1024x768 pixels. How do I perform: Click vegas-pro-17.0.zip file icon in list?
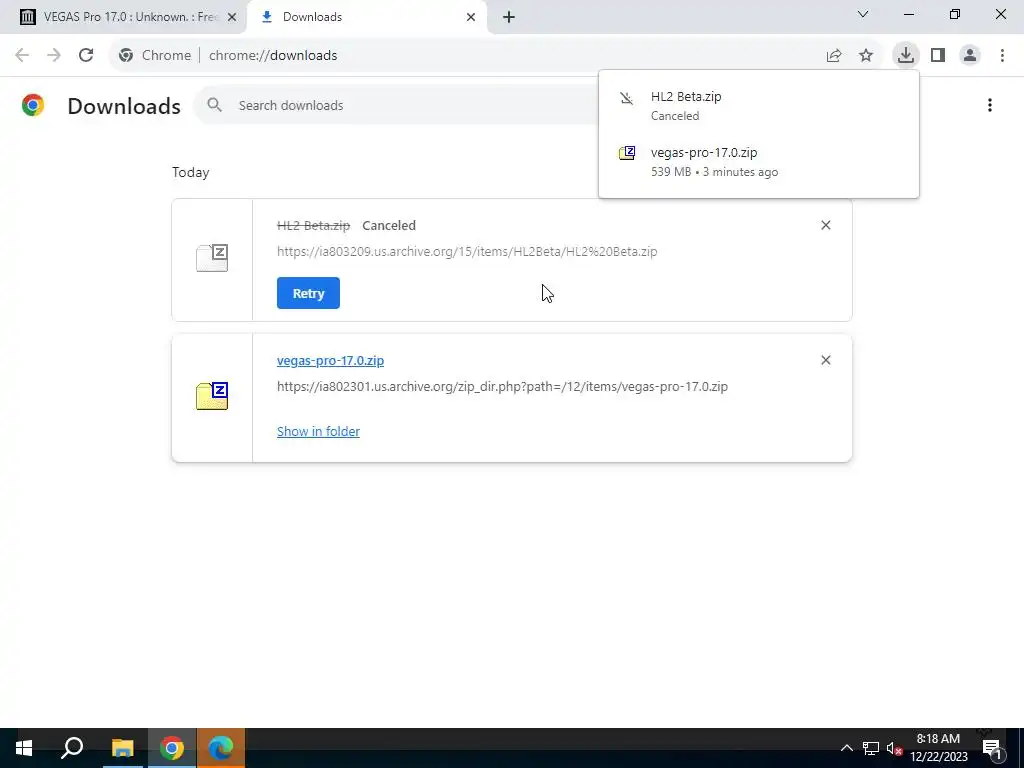tap(212, 396)
